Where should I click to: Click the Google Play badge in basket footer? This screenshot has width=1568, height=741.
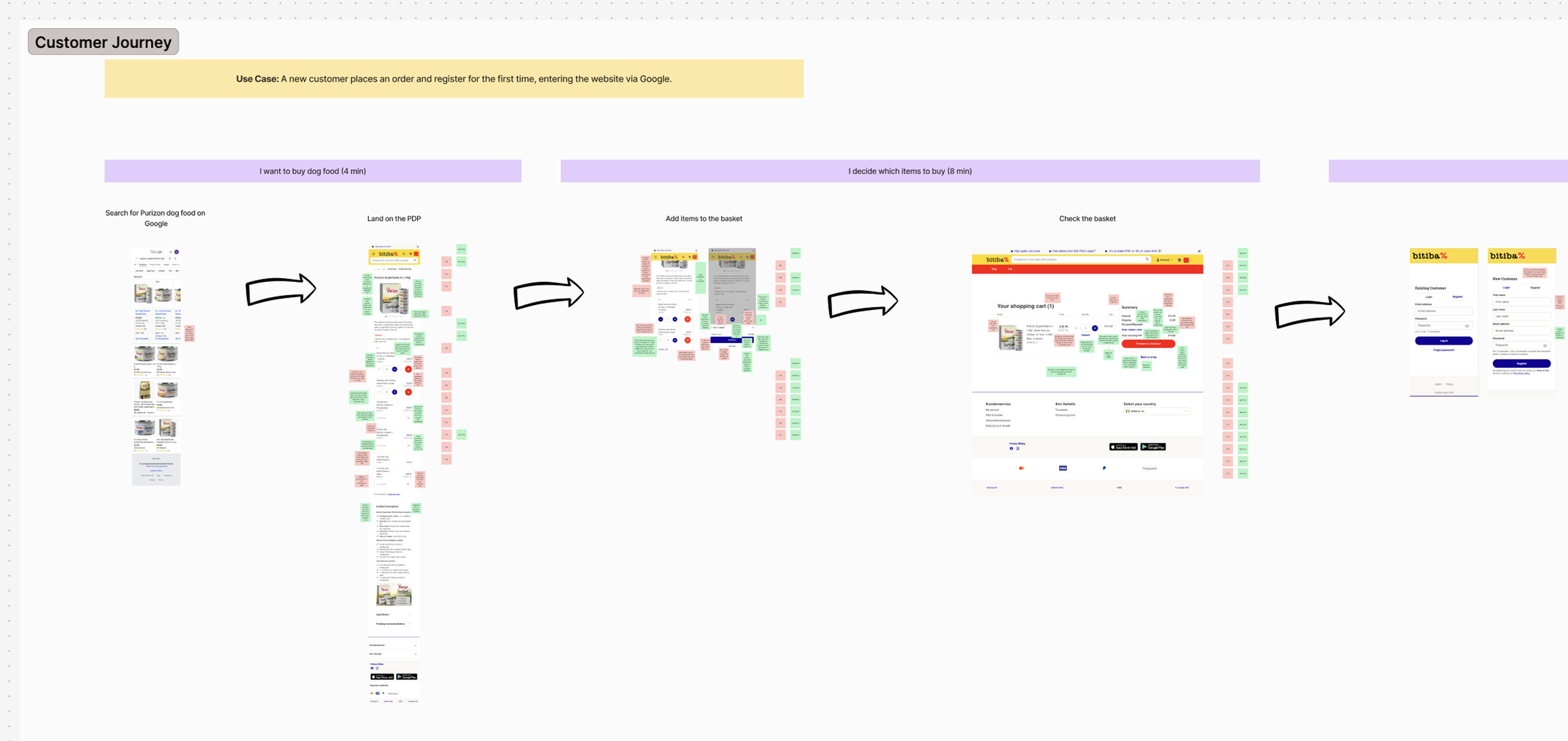pos(1153,447)
